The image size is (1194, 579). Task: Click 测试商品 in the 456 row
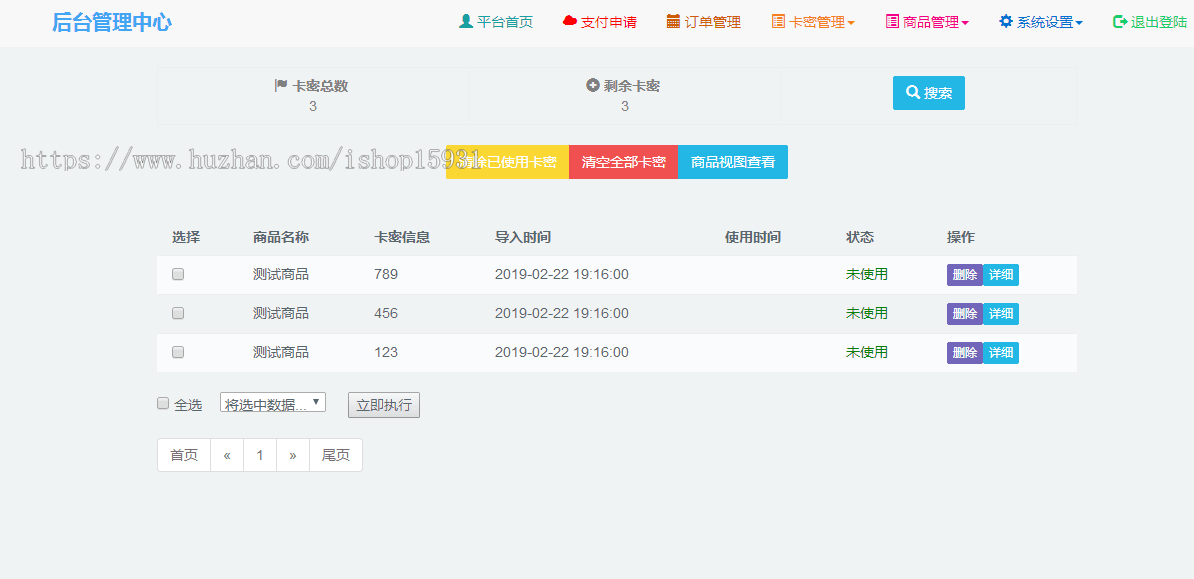tap(281, 313)
